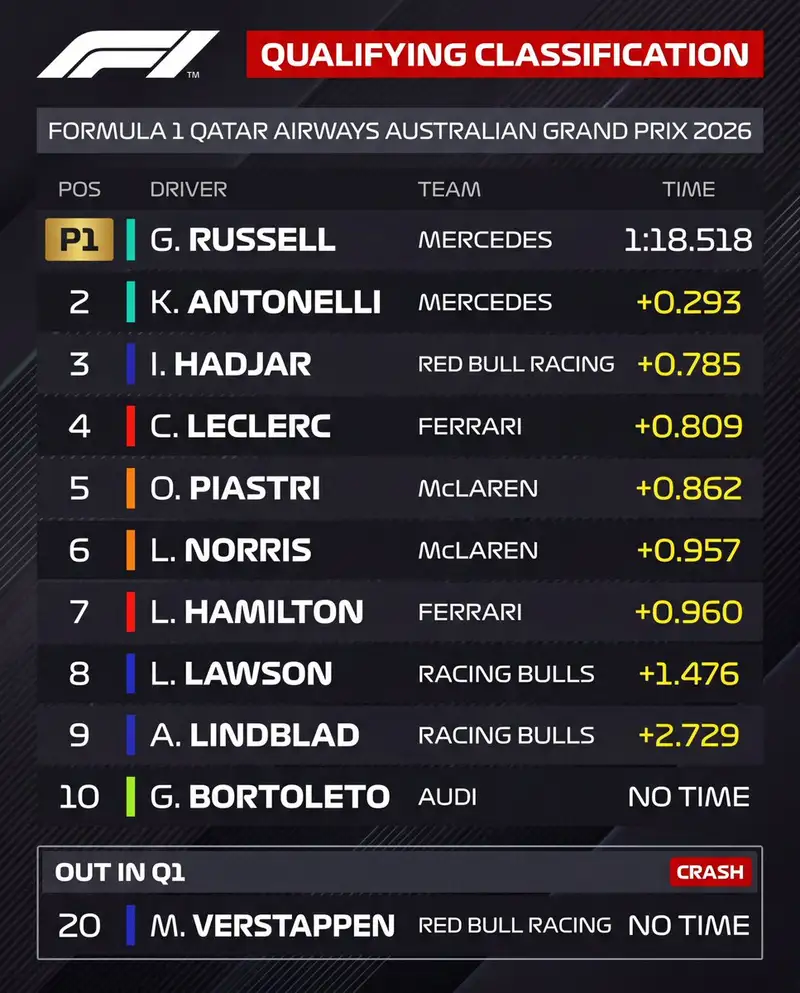Click the TIME column header
800x993 pixels.
click(x=689, y=189)
